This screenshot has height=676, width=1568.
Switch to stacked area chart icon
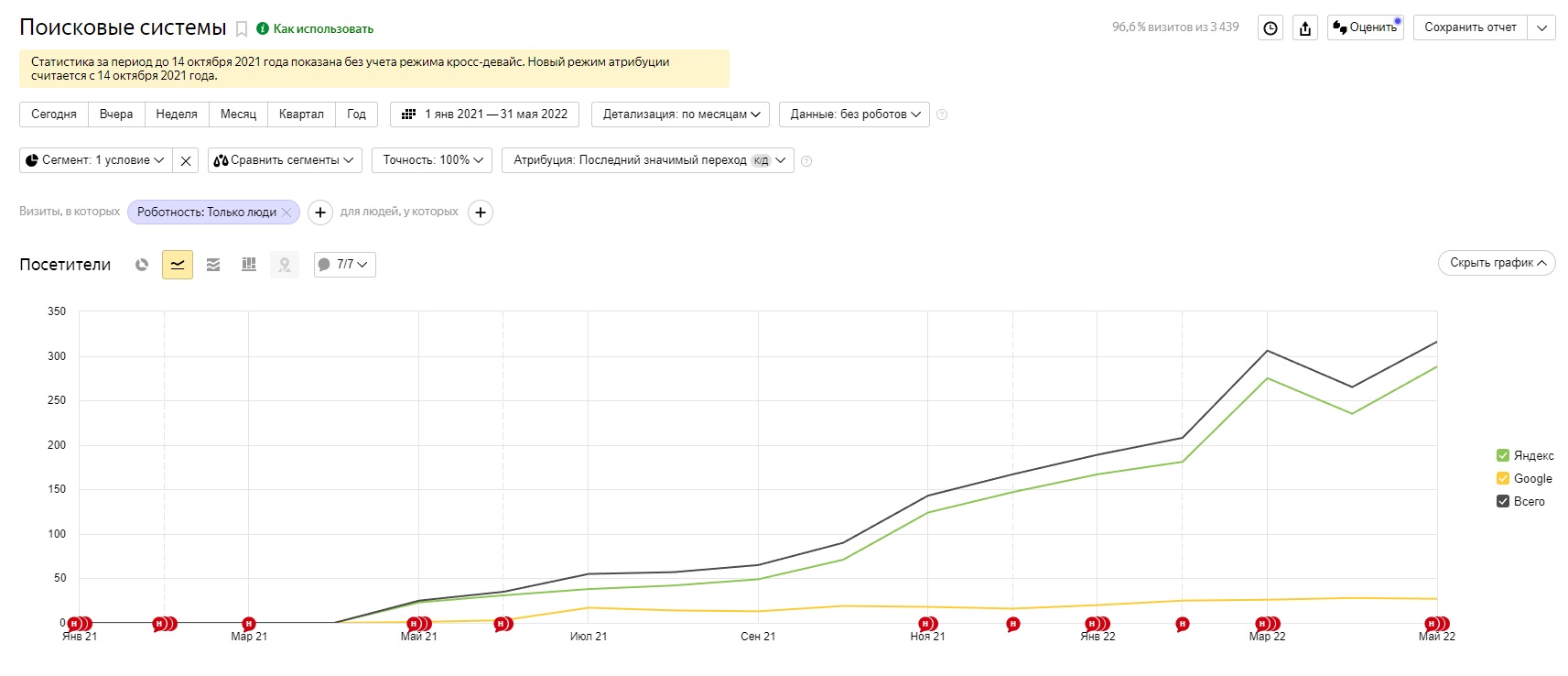213,265
